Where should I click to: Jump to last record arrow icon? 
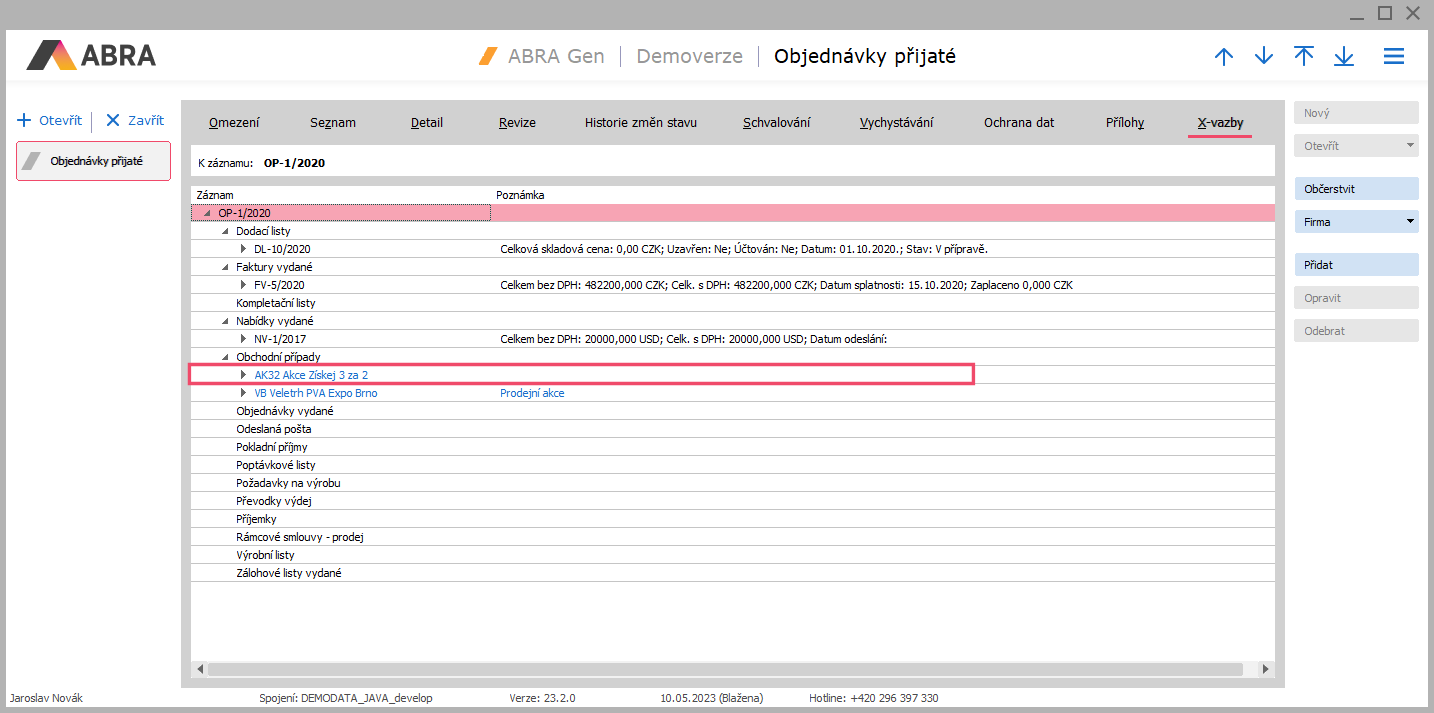pyautogui.click(x=1343, y=57)
